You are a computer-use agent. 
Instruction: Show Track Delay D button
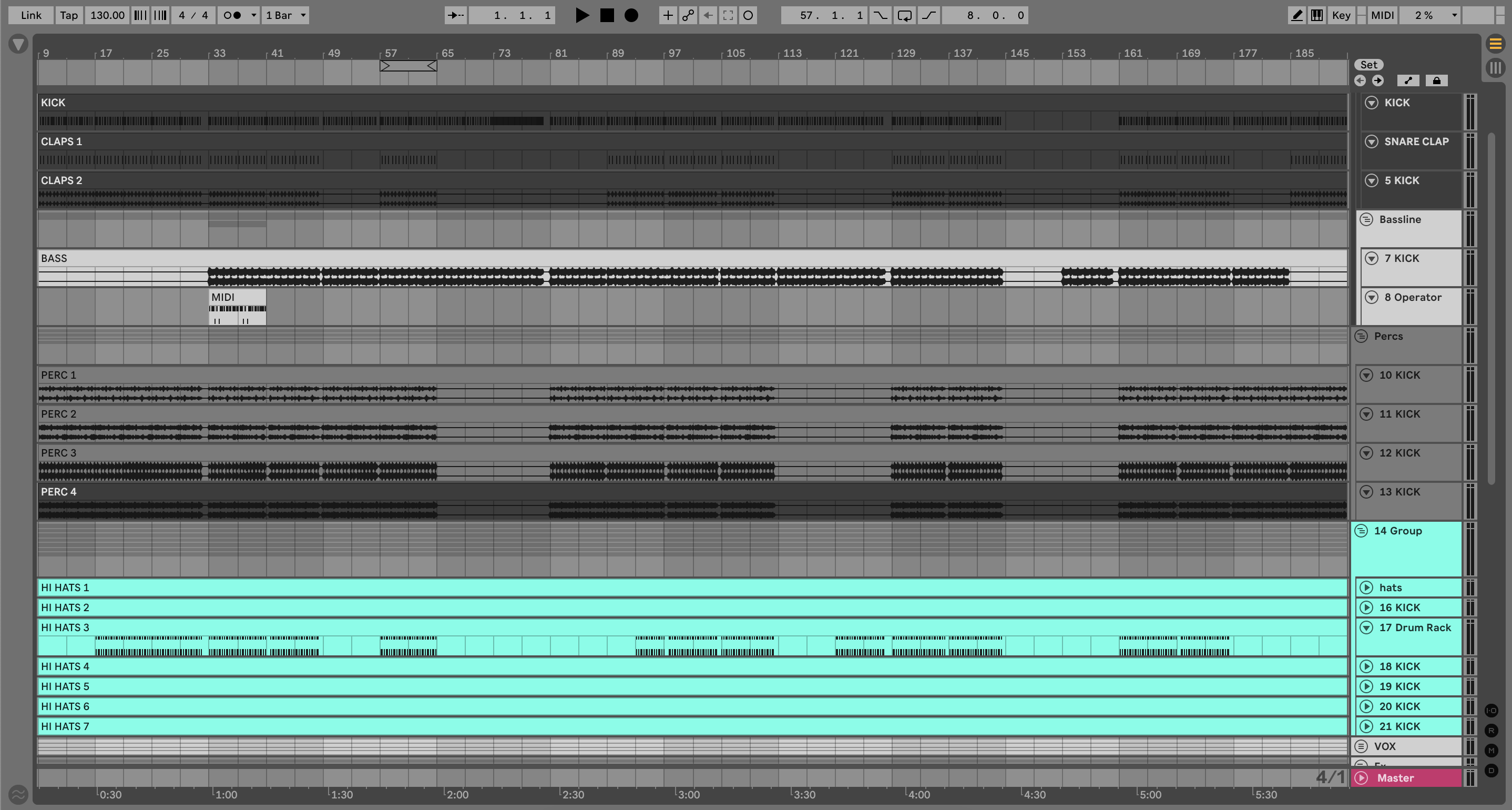[x=1491, y=770]
